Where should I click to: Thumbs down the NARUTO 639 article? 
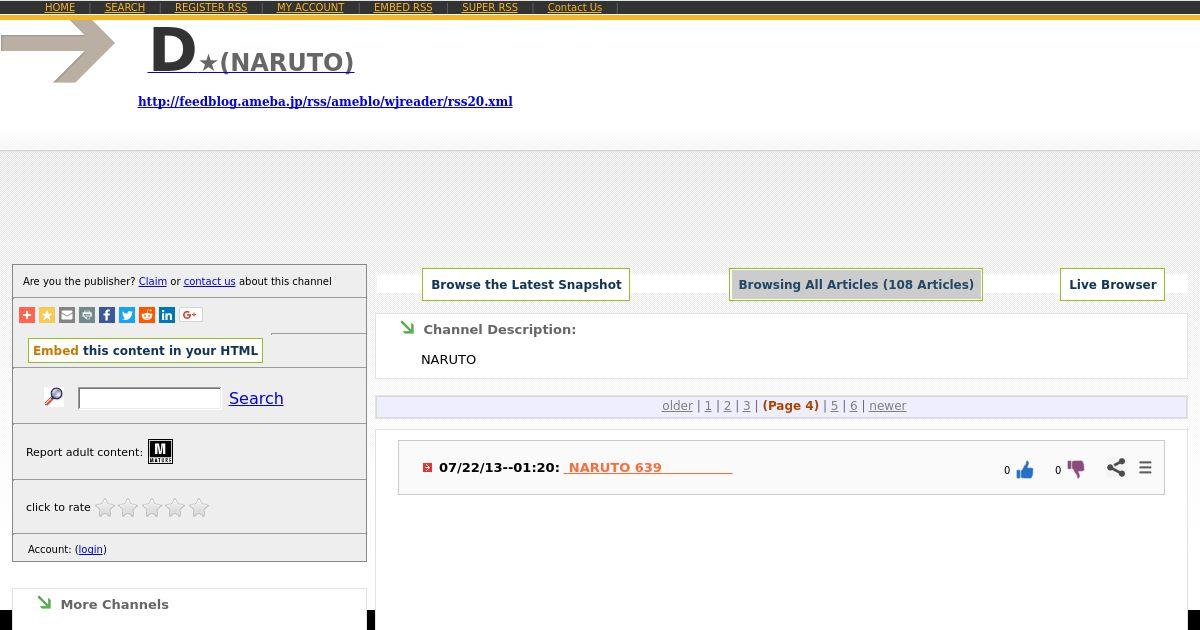click(1076, 469)
